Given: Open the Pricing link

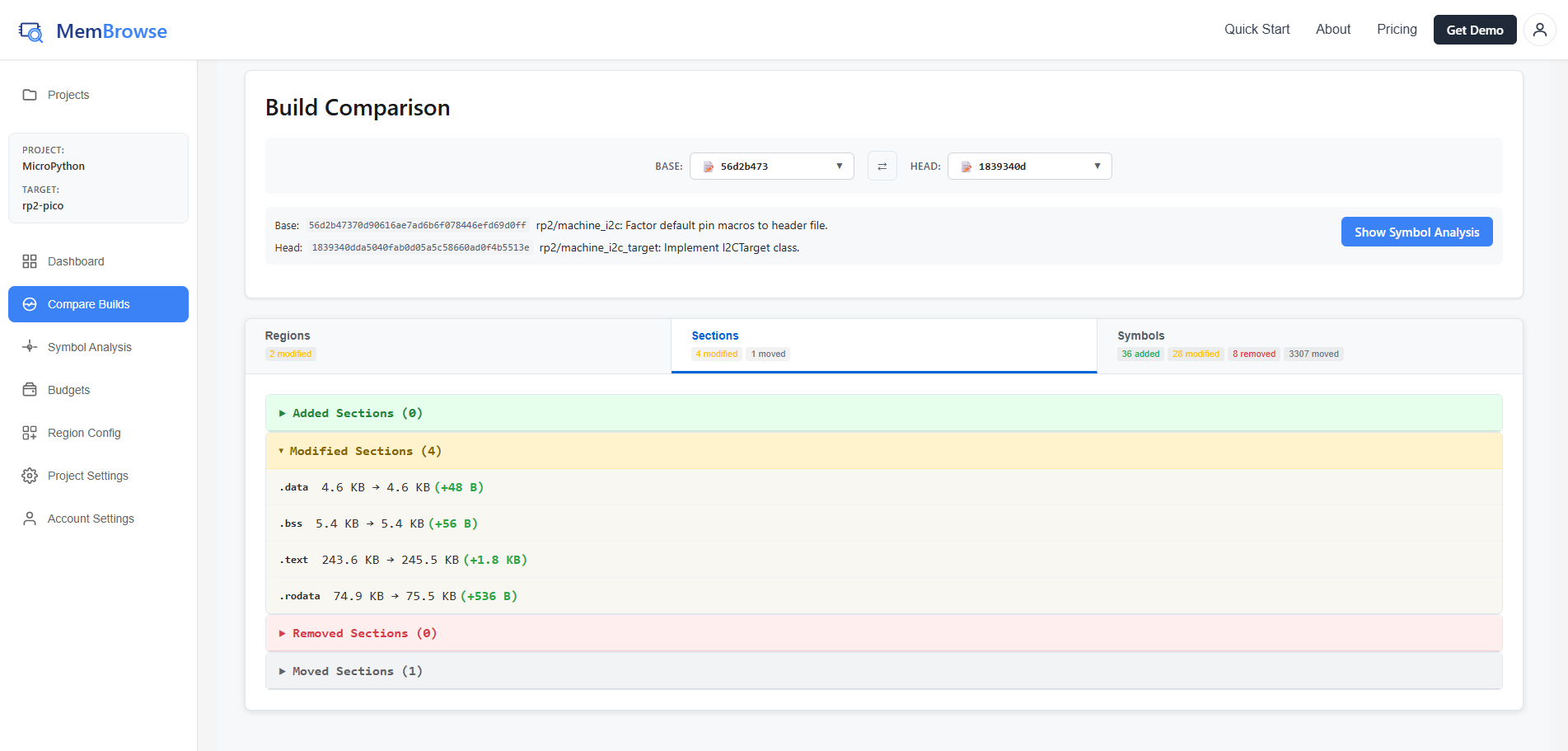Looking at the screenshot, I should 1397,30.
